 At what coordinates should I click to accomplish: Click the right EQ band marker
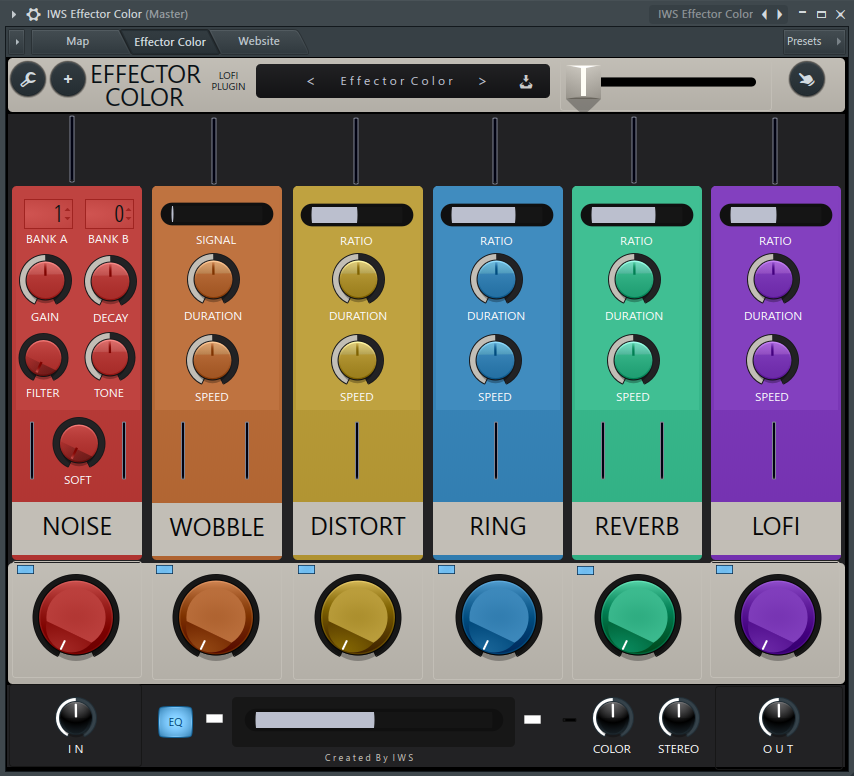pos(532,720)
